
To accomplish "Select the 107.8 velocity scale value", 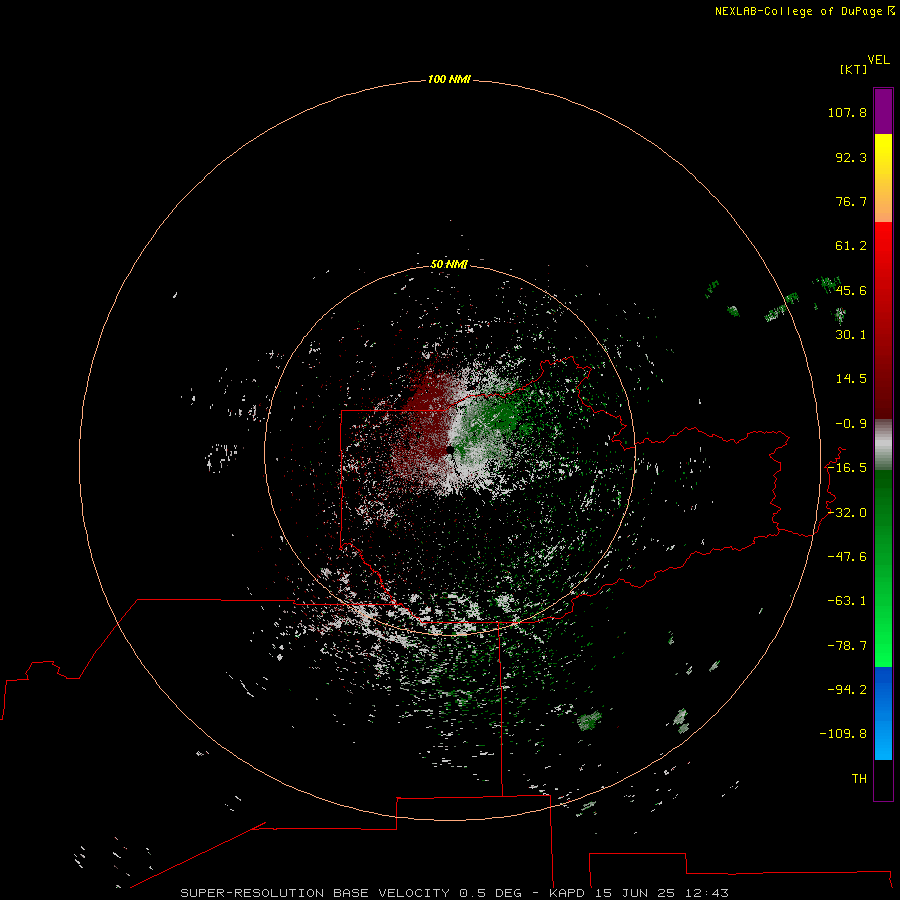I will (x=847, y=112).
